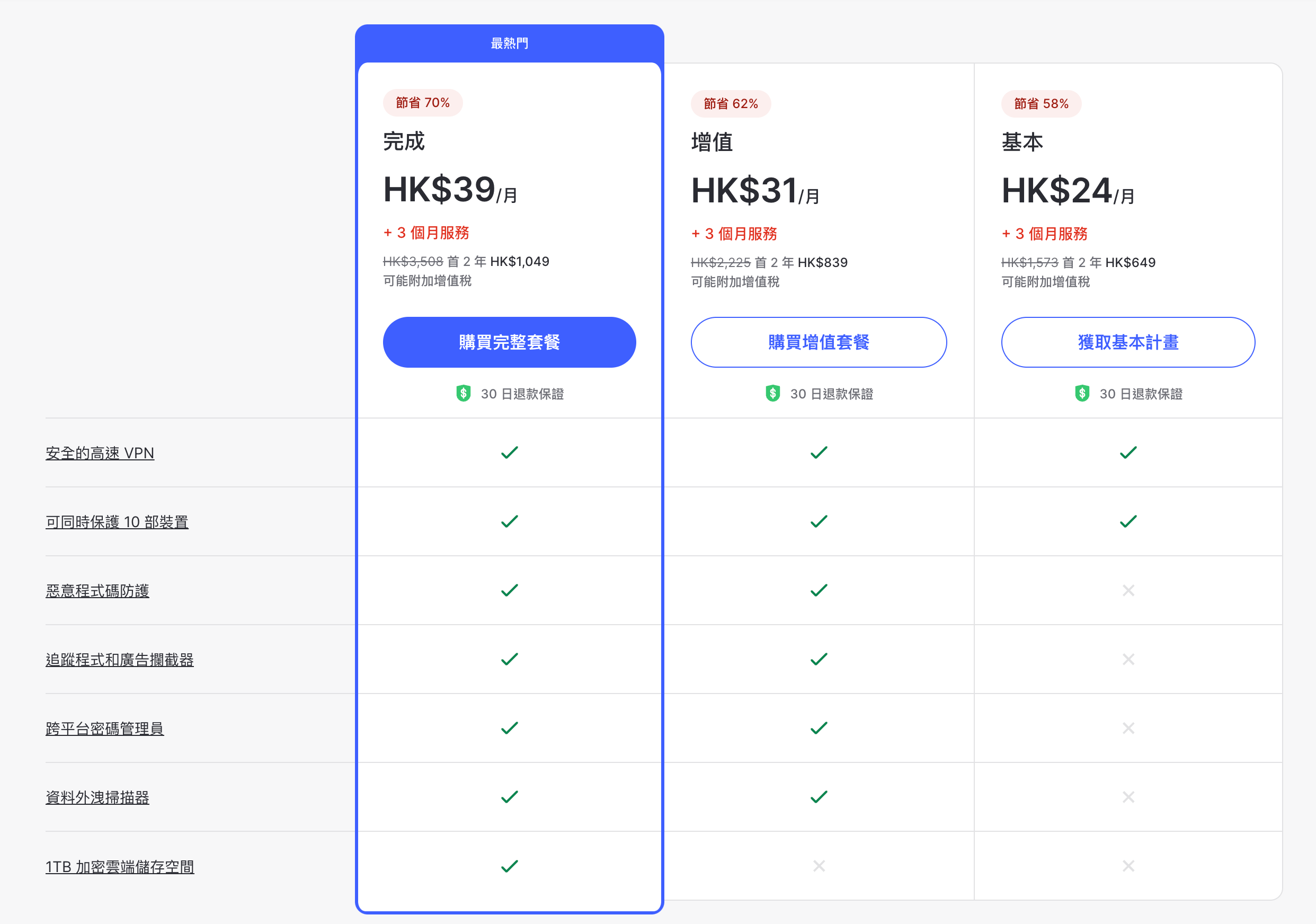This screenshot has width=1316, height=924.
Task: Open the 可同時保護 10 部裝置 link
Action: click(117, 522)
